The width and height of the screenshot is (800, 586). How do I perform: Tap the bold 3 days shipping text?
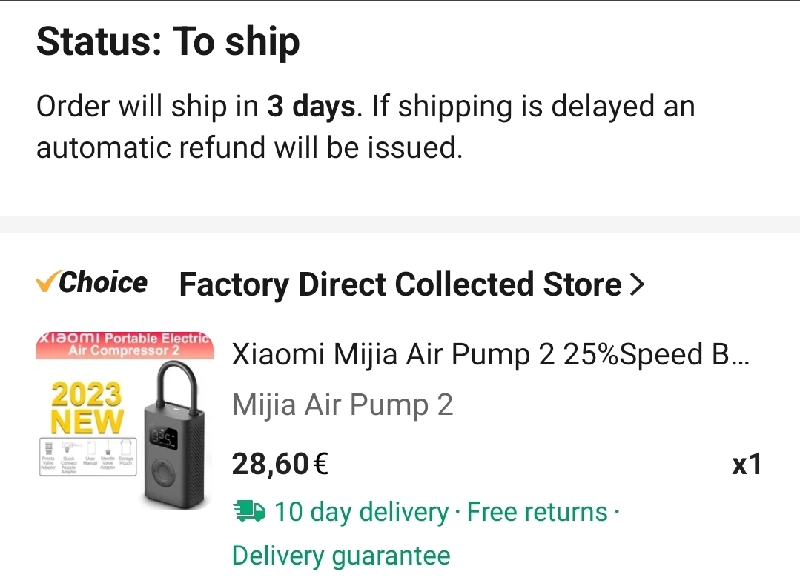pyautogui.click(x=311, y=106)
